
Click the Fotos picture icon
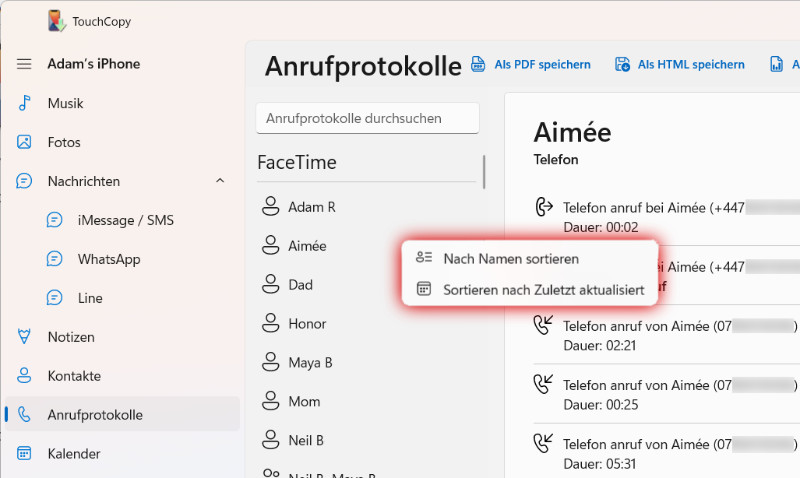tap(25, 142)
